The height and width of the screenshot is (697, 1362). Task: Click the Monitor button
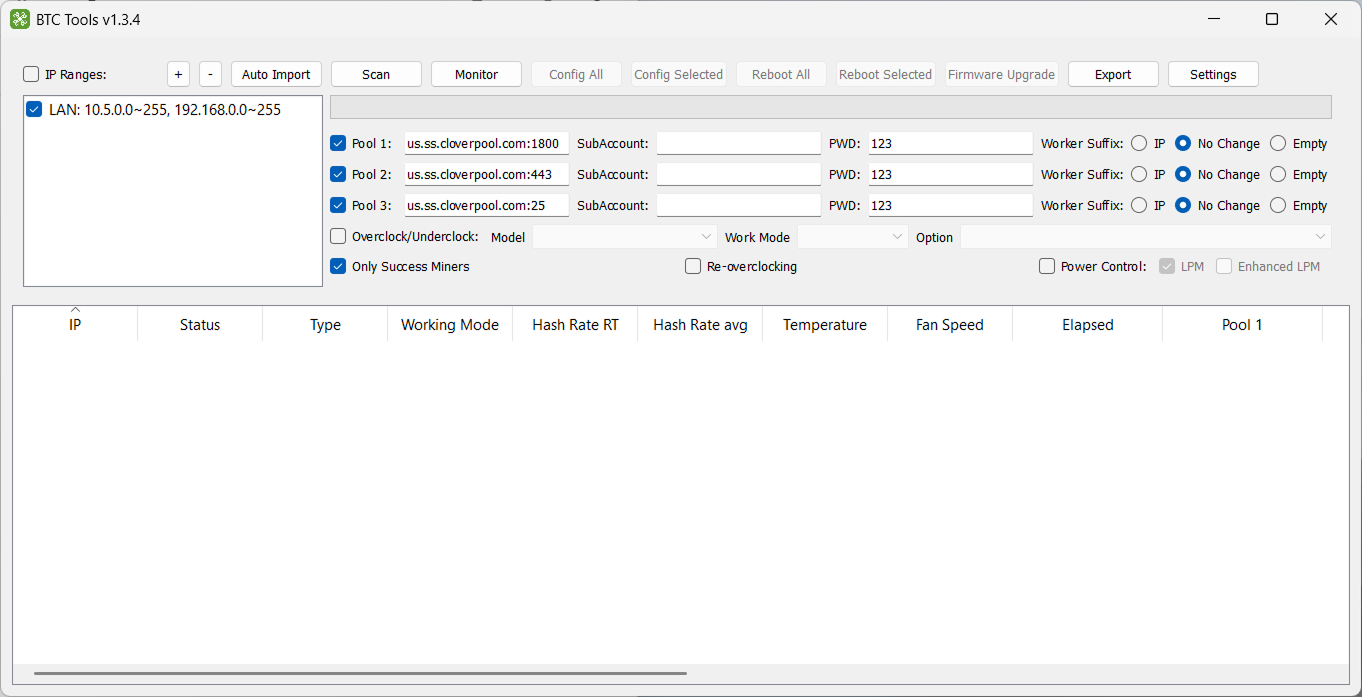(476, 74)
